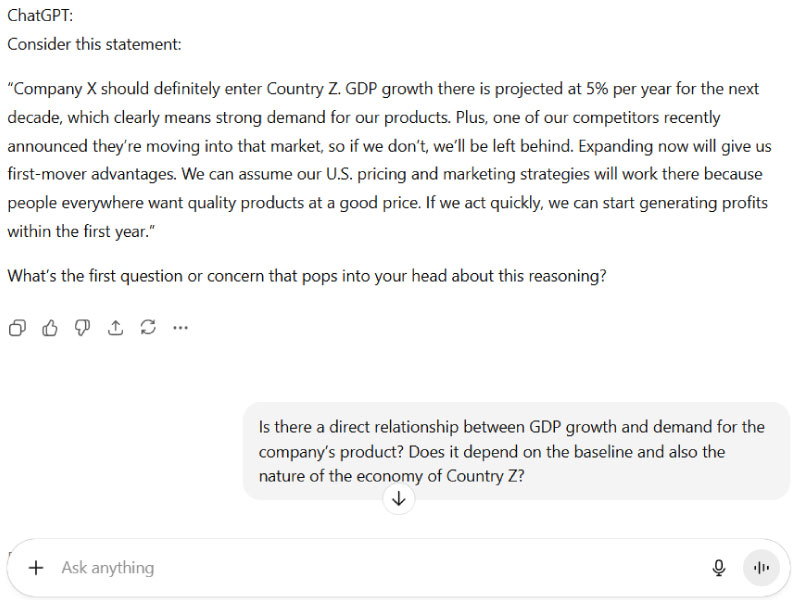800x600 pixels.
Task: Click the thumbs up icon
Action: click(50, 327)
